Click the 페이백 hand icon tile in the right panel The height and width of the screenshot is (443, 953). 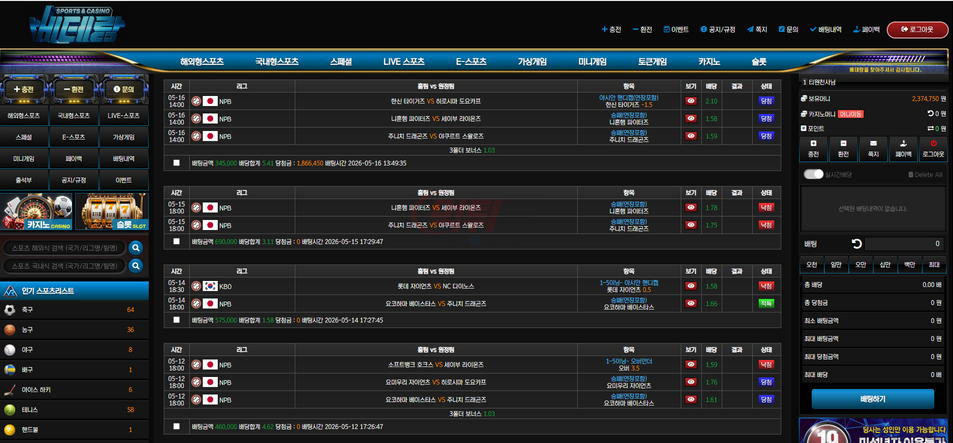coord(903,148)
